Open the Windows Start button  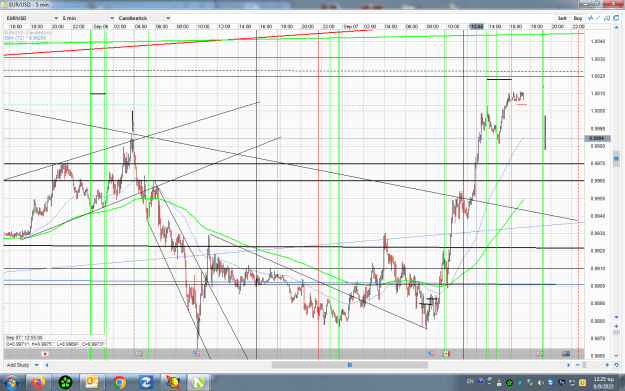click(11, 383)
